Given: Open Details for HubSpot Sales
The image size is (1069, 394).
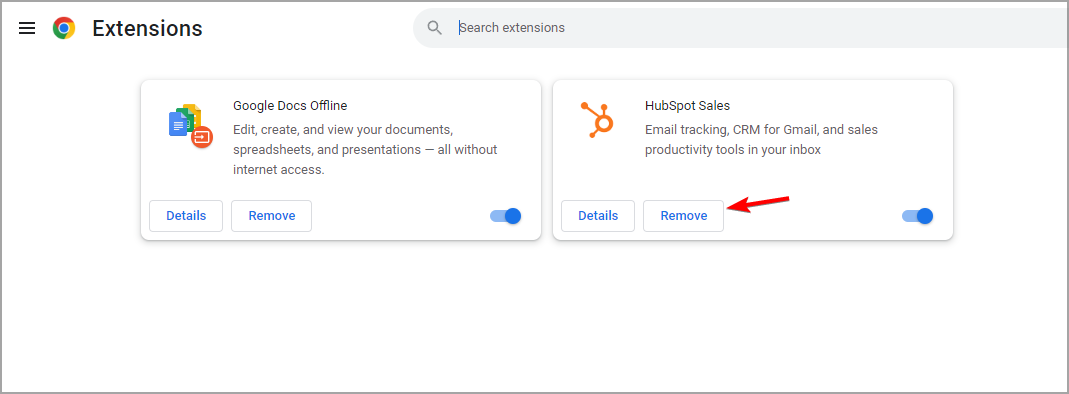Looking at the screenshot, I should click(598, 215).
